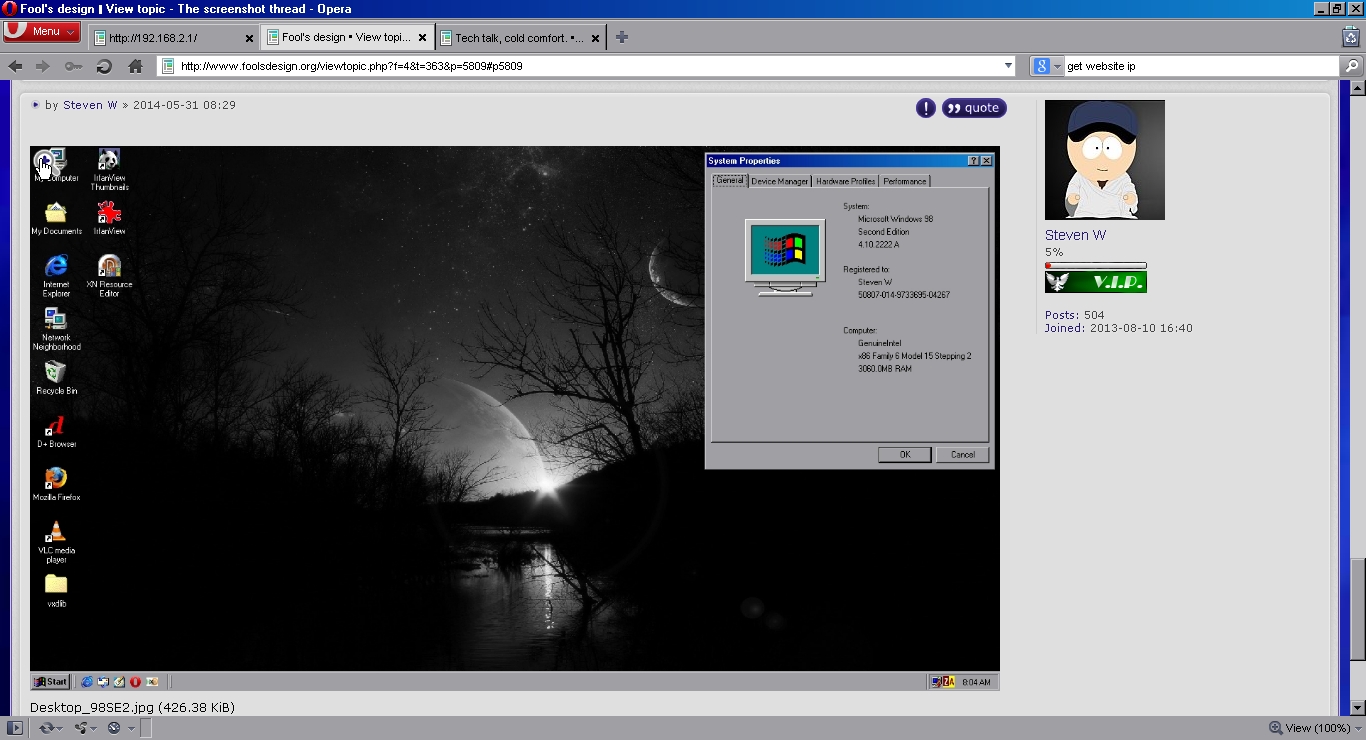Reload the current page
The height and width of the screenshot is (740, 1366).
click(104, 66)
